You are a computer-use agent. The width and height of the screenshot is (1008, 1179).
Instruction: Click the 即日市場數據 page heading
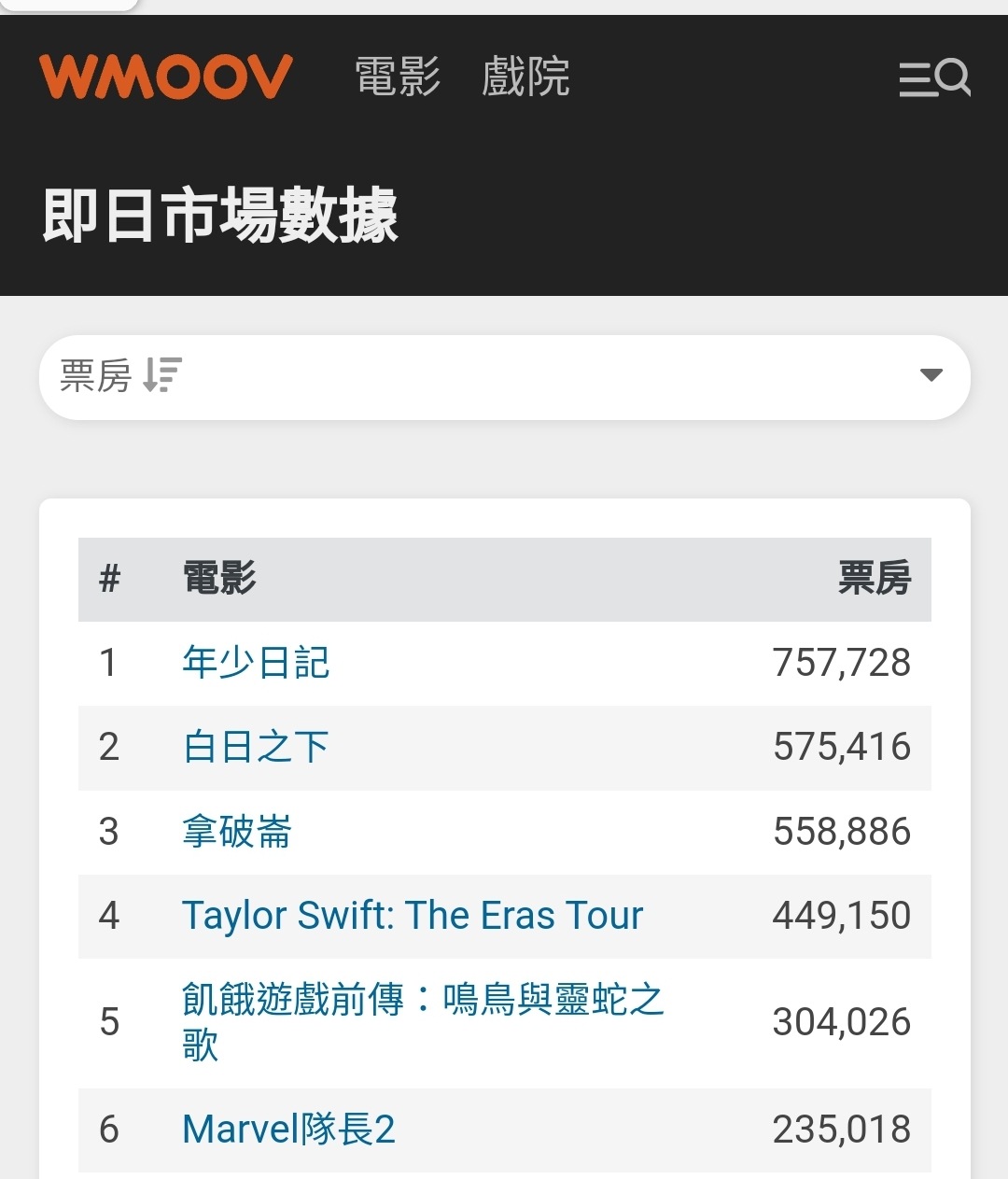220,216
